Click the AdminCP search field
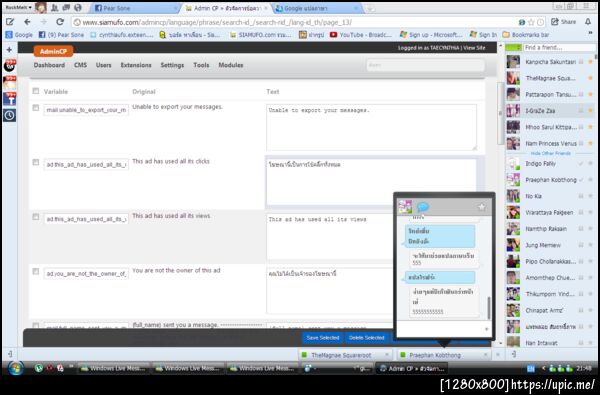Screen dimensions: 600x395 (x=425, y=65)
